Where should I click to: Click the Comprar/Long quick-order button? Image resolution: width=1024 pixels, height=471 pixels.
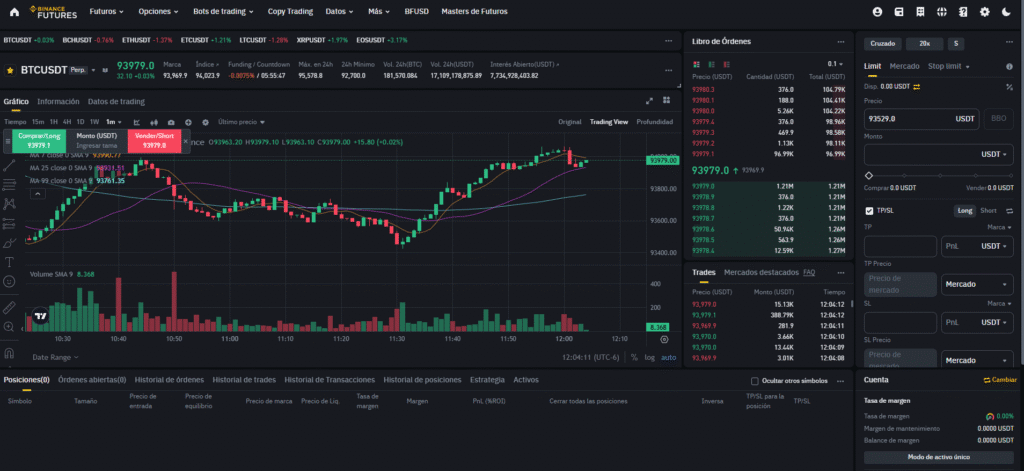coord(39,141)
